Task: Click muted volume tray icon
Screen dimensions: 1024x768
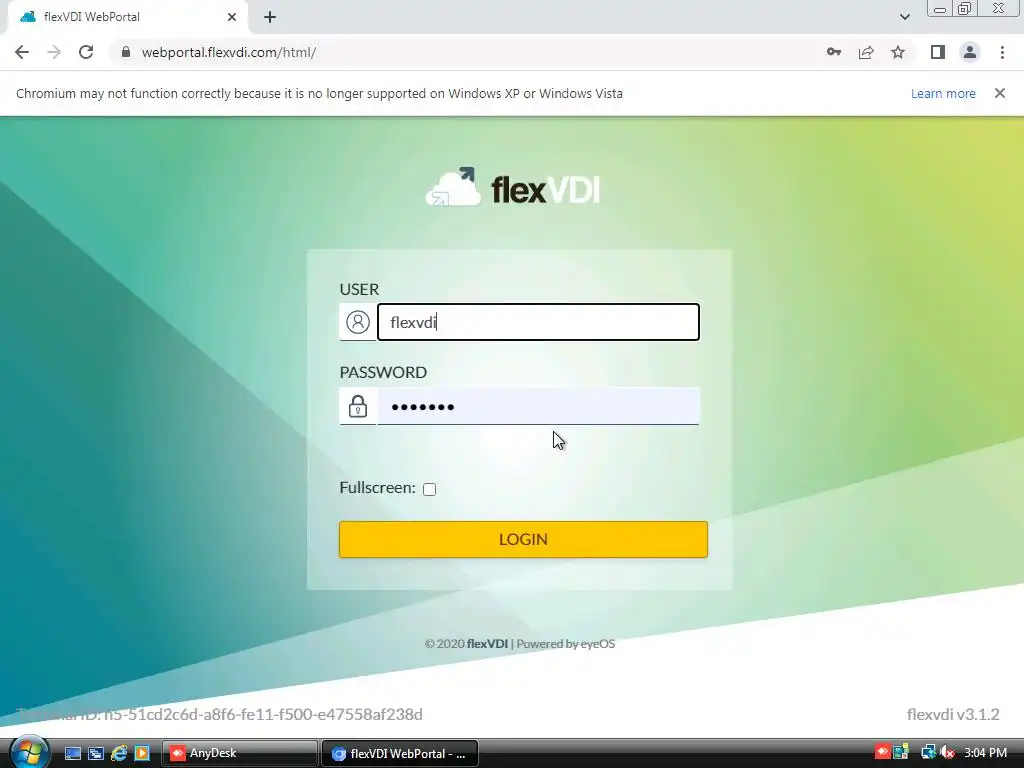Action: click(x=947, y=753)
